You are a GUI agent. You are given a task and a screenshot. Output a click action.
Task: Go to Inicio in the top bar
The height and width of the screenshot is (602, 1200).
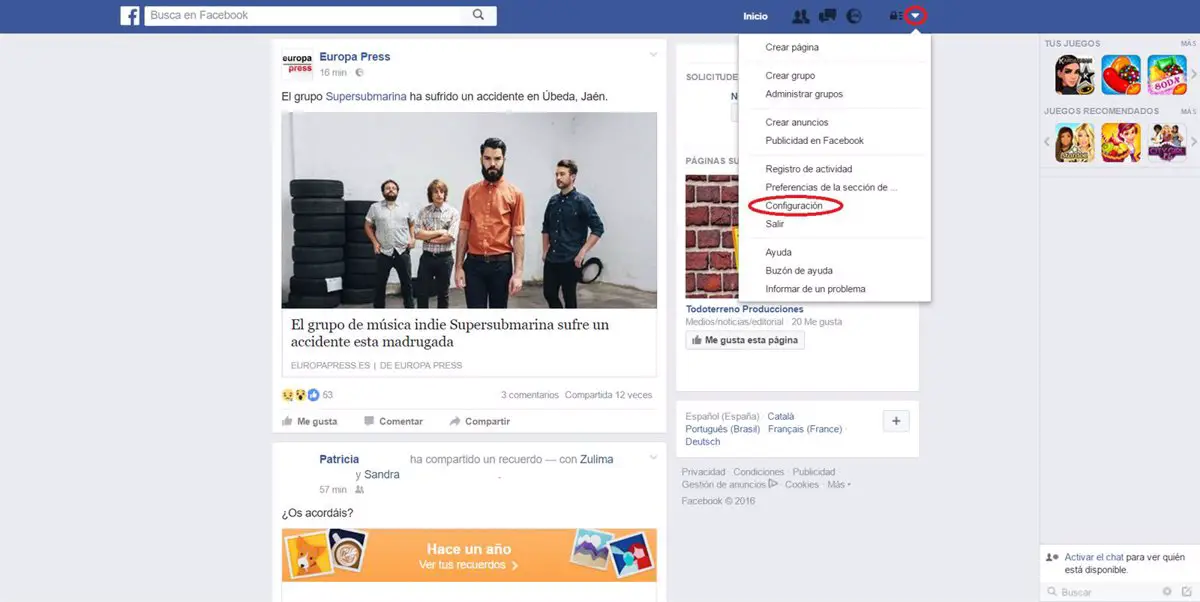(755, 16)
